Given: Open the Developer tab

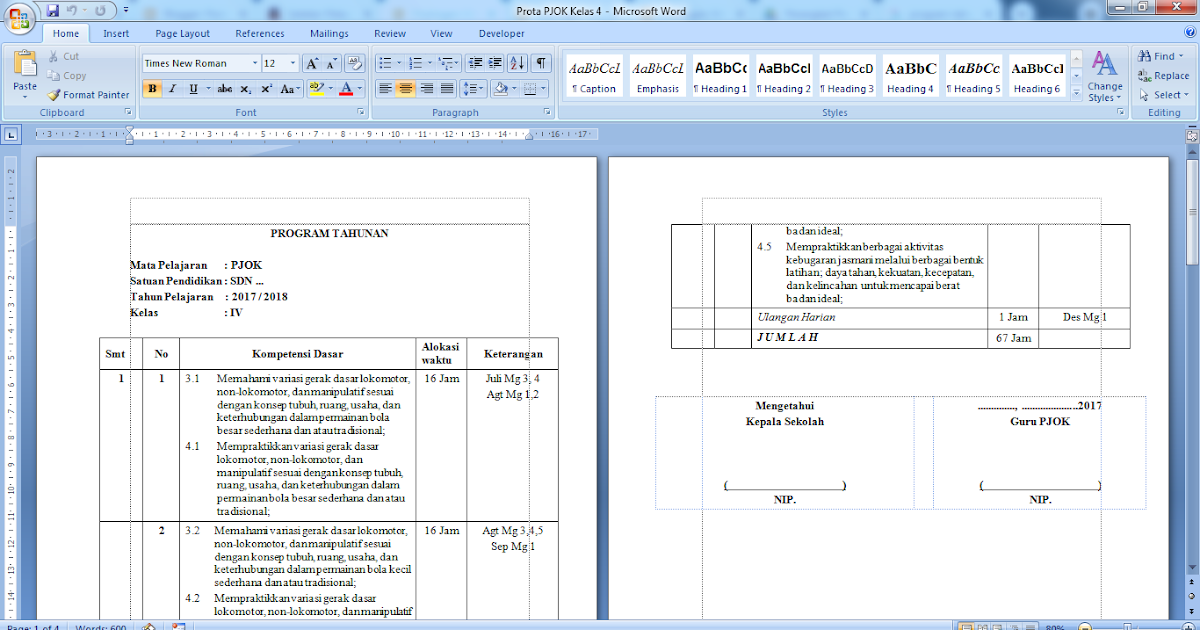Looking at the screenshot, I should coord(502,33).
